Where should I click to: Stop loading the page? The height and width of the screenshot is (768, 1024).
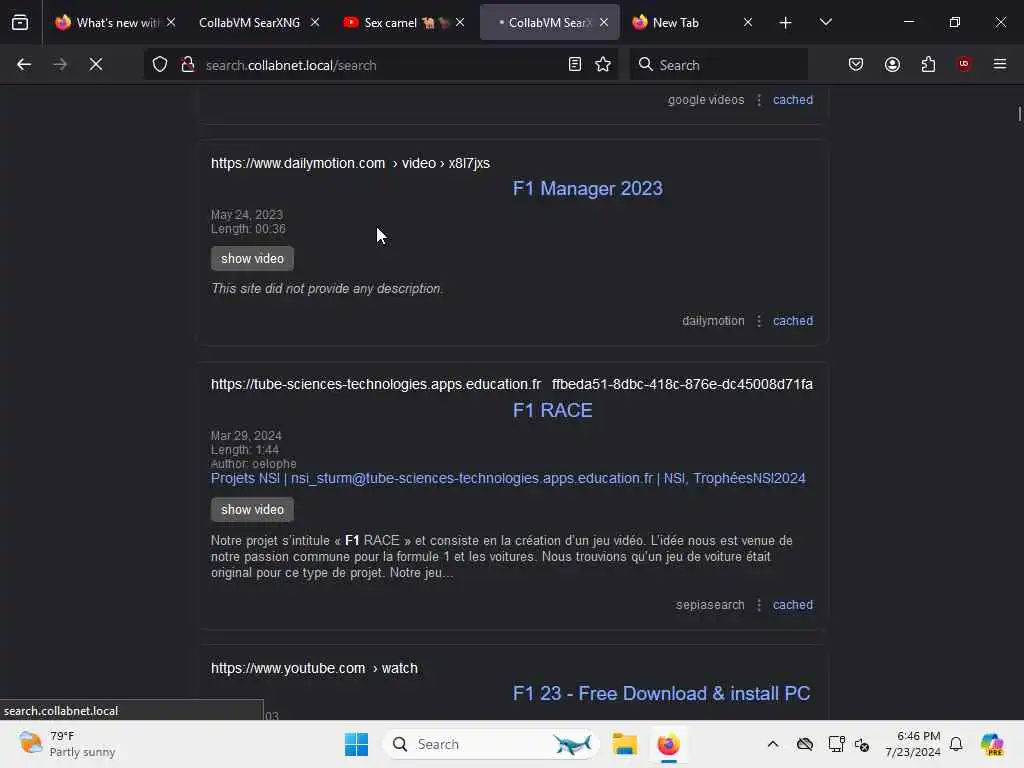(96, 64)
